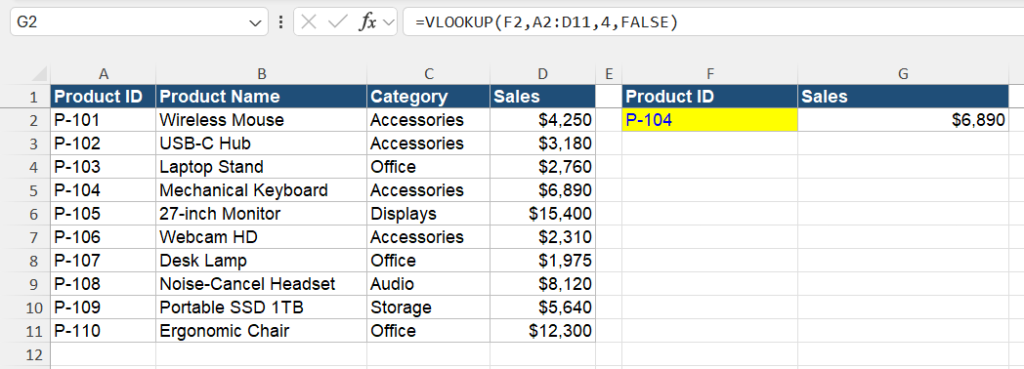Click the Product ID header in column A
Screen dimensions: 1024x369
(103, 97)
